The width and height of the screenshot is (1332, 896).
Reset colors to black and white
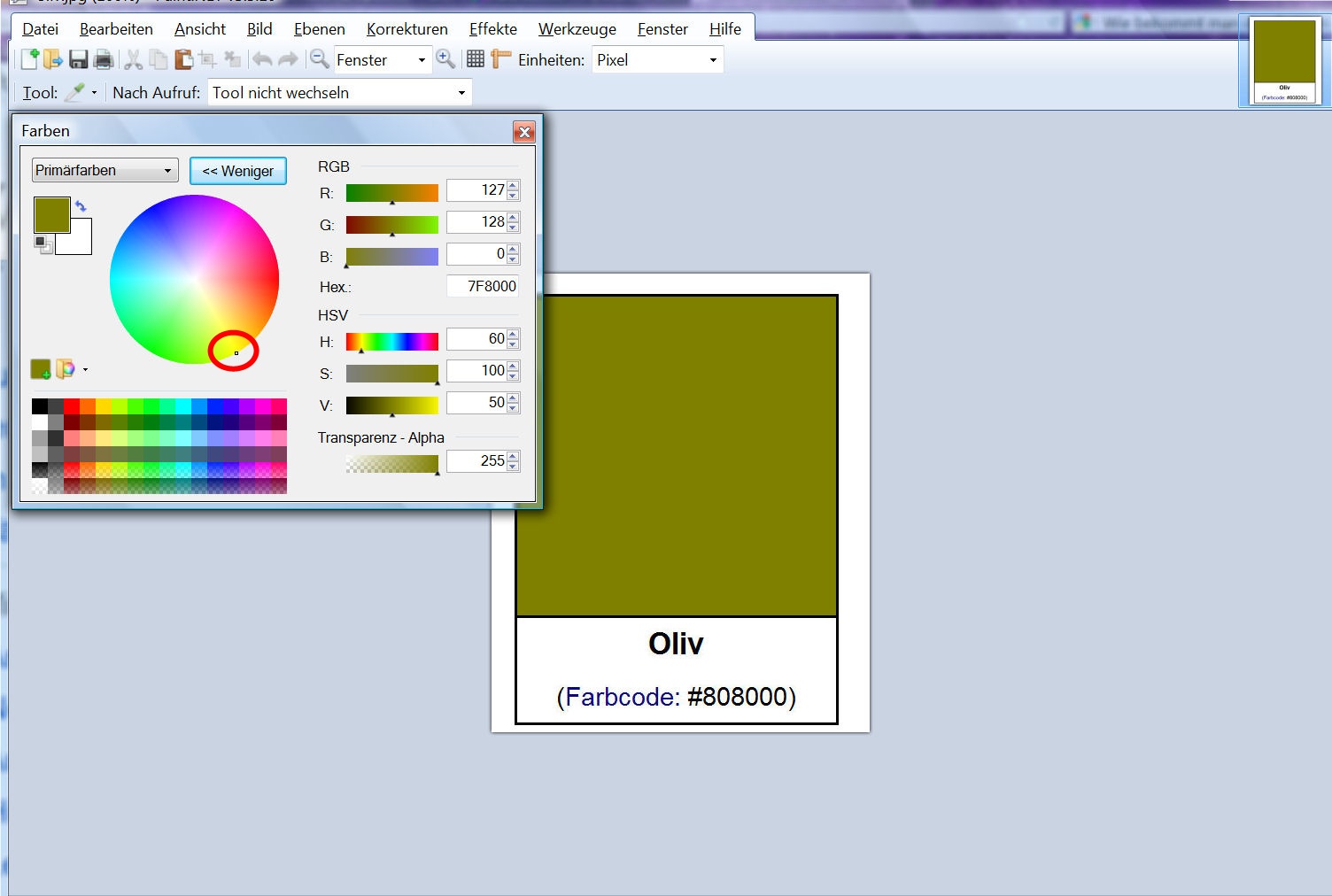point(41,243)
